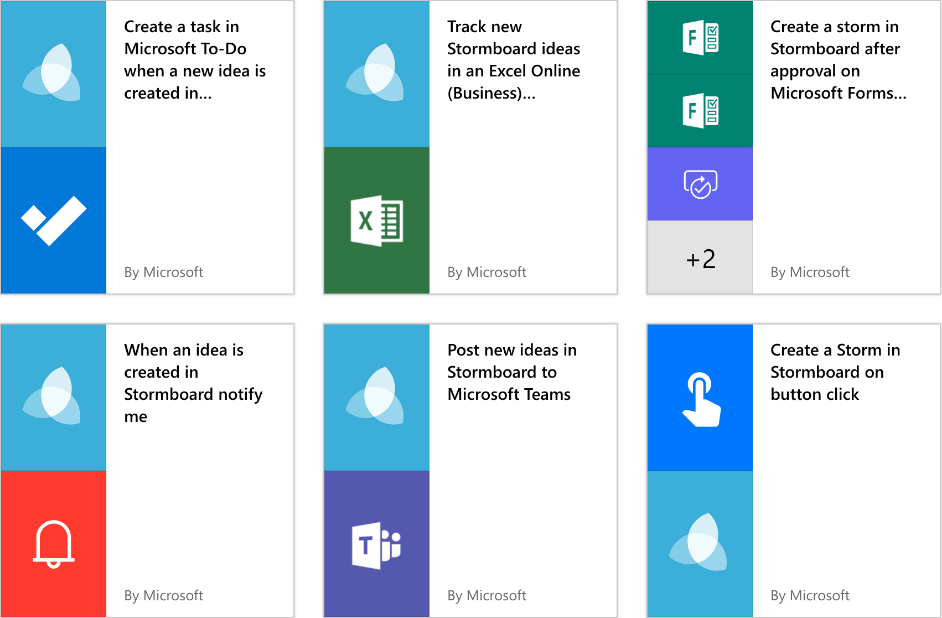Select the purple Approvals icon
This screenshot has height=618, width=942.
pyautogui.click(x=700, y=184)
